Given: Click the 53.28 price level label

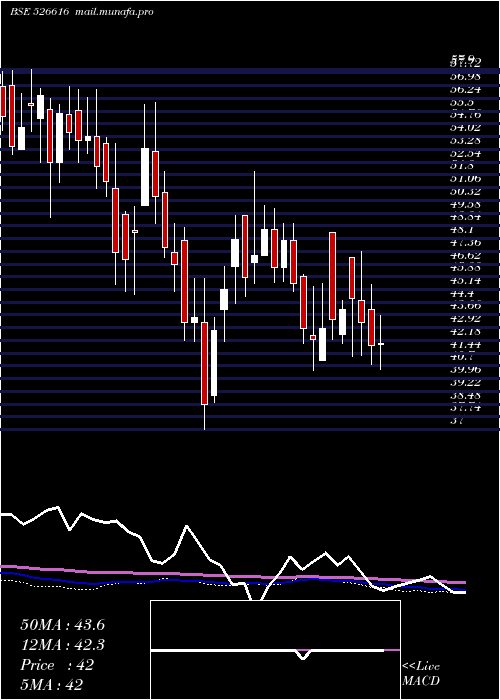Looking at the screenshot, I should pyautogui.click(x=465, y=141).
